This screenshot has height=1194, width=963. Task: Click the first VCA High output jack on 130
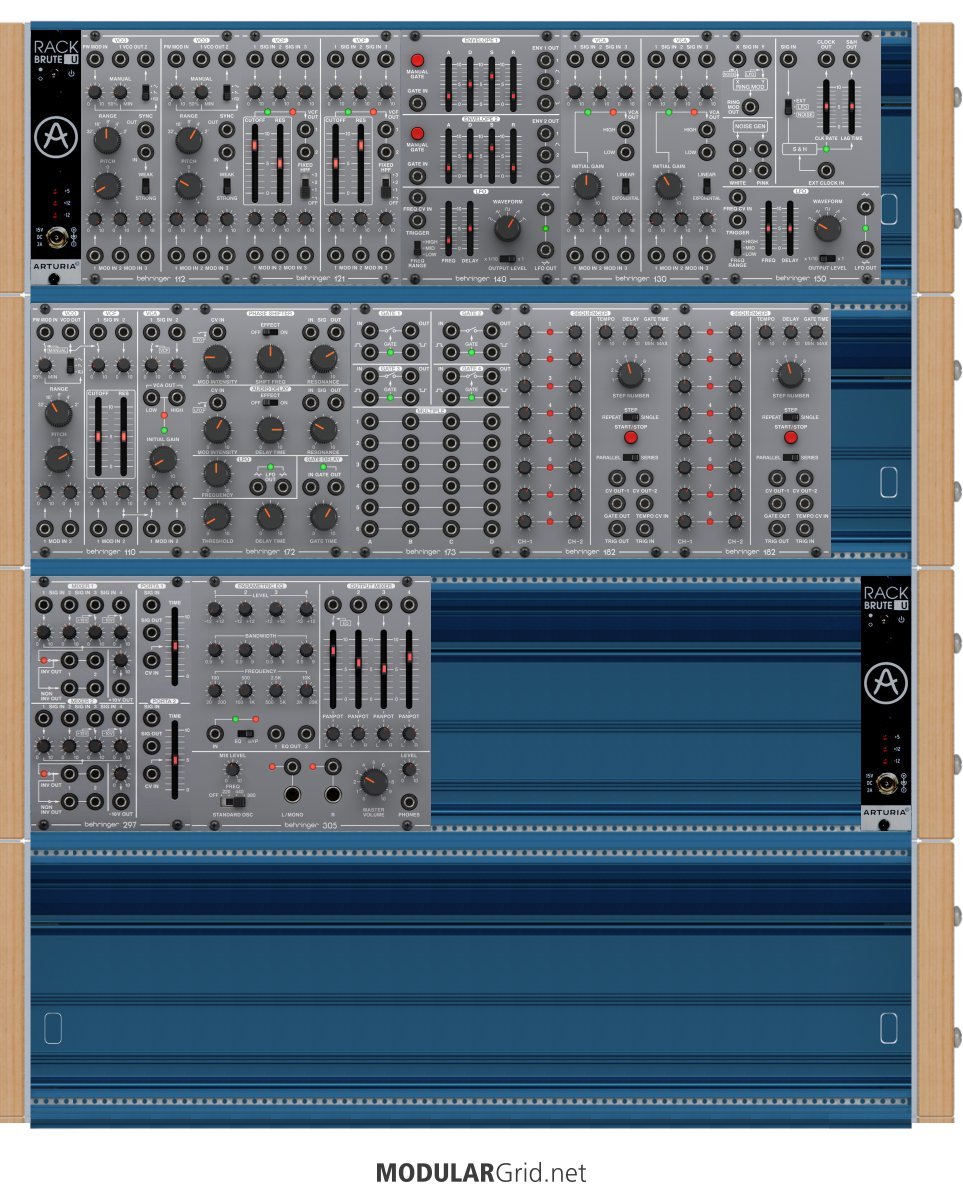626,129
